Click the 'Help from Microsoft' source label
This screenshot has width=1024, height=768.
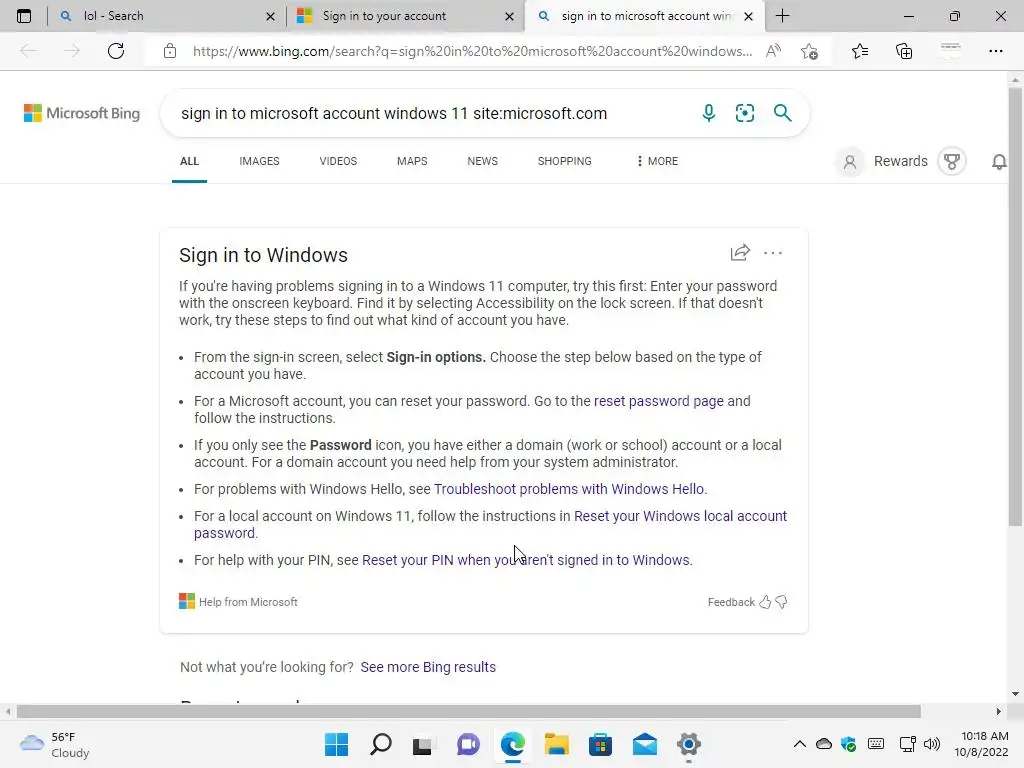coord(238,602)
